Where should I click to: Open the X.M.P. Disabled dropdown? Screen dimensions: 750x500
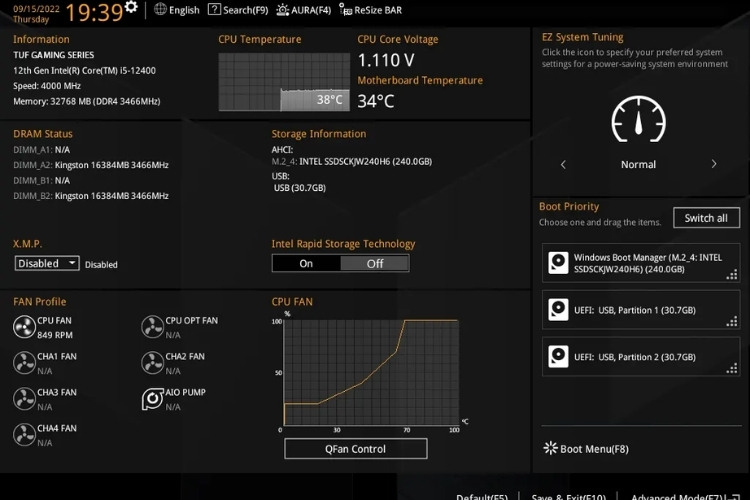(47, 264)
